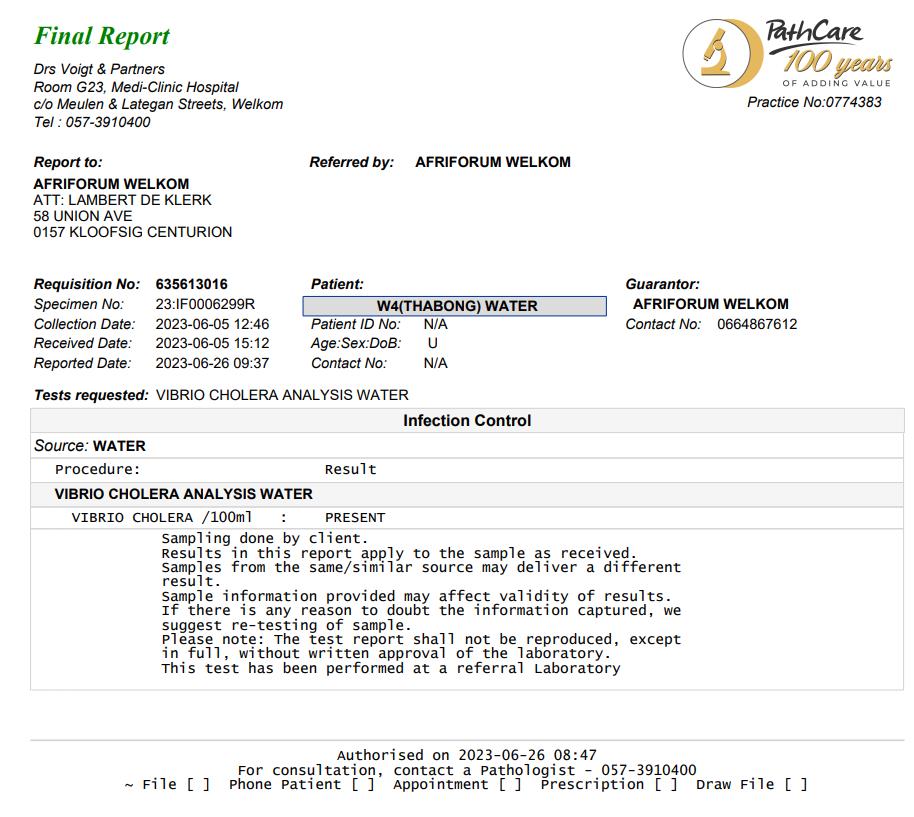914x817 pixels.
Task: Click the VIBRIO CHOLERA /100ml label
Action: (x=161, y=517)
